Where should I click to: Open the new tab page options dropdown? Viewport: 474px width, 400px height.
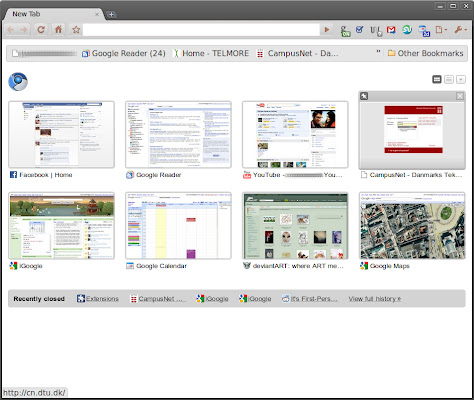pyautogui.click(x=461, y=79)
